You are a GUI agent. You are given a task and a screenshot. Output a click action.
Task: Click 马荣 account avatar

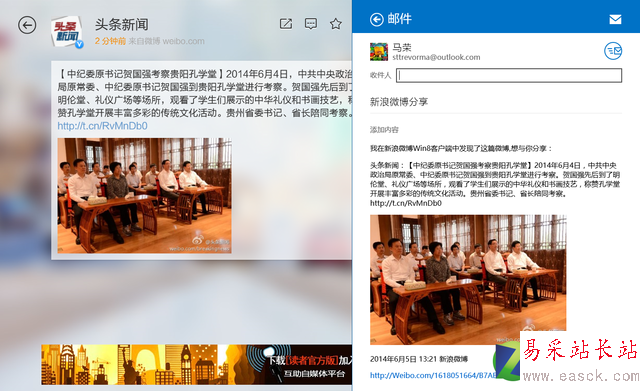coord(379,52)
